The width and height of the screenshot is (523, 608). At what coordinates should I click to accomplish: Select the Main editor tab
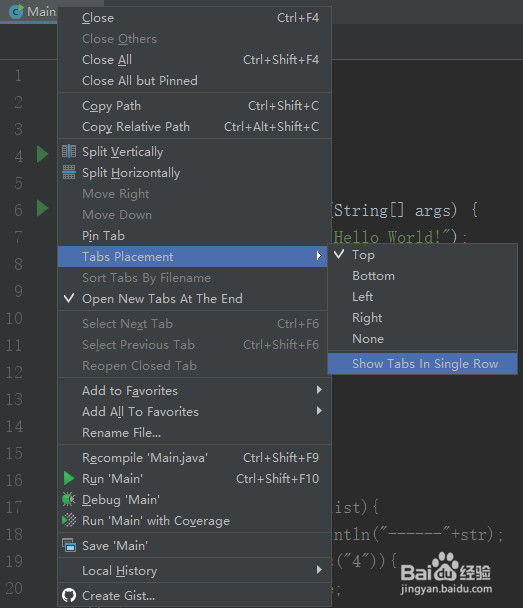point(33,12)
